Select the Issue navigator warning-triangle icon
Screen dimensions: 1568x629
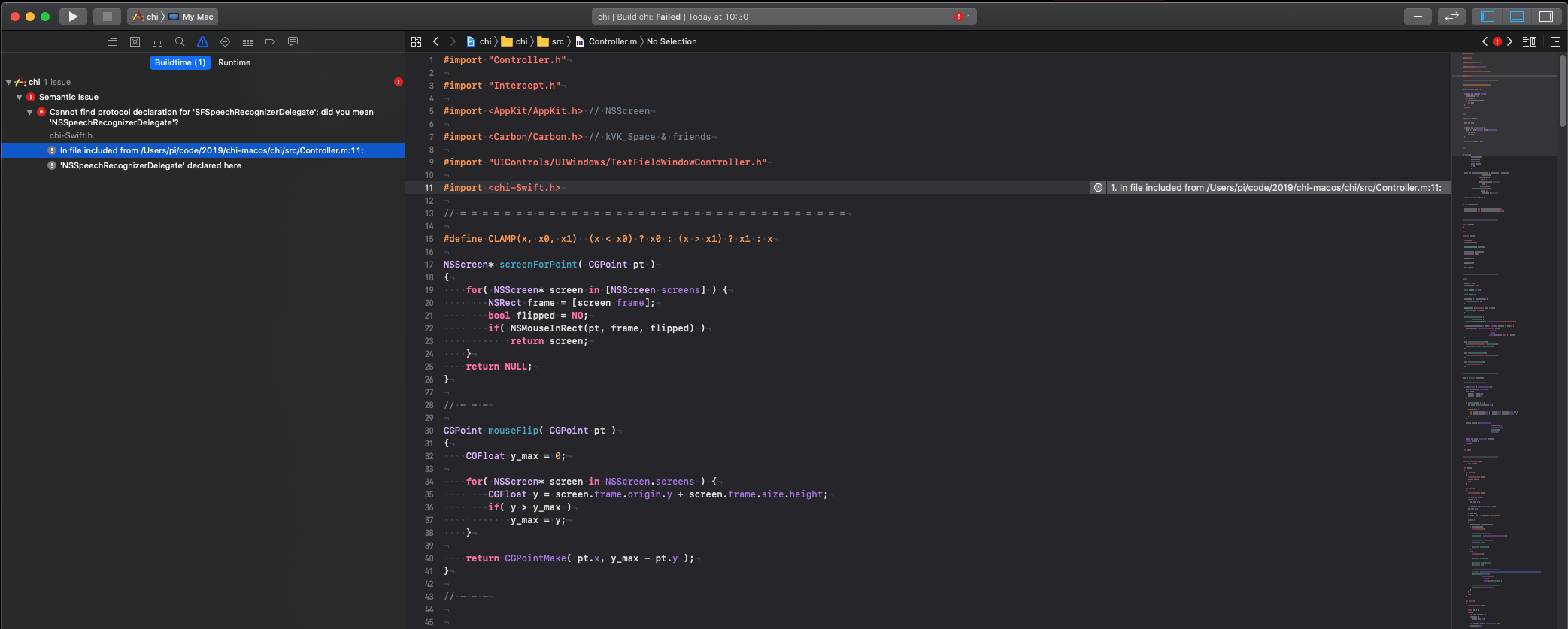tap(202, 41)
